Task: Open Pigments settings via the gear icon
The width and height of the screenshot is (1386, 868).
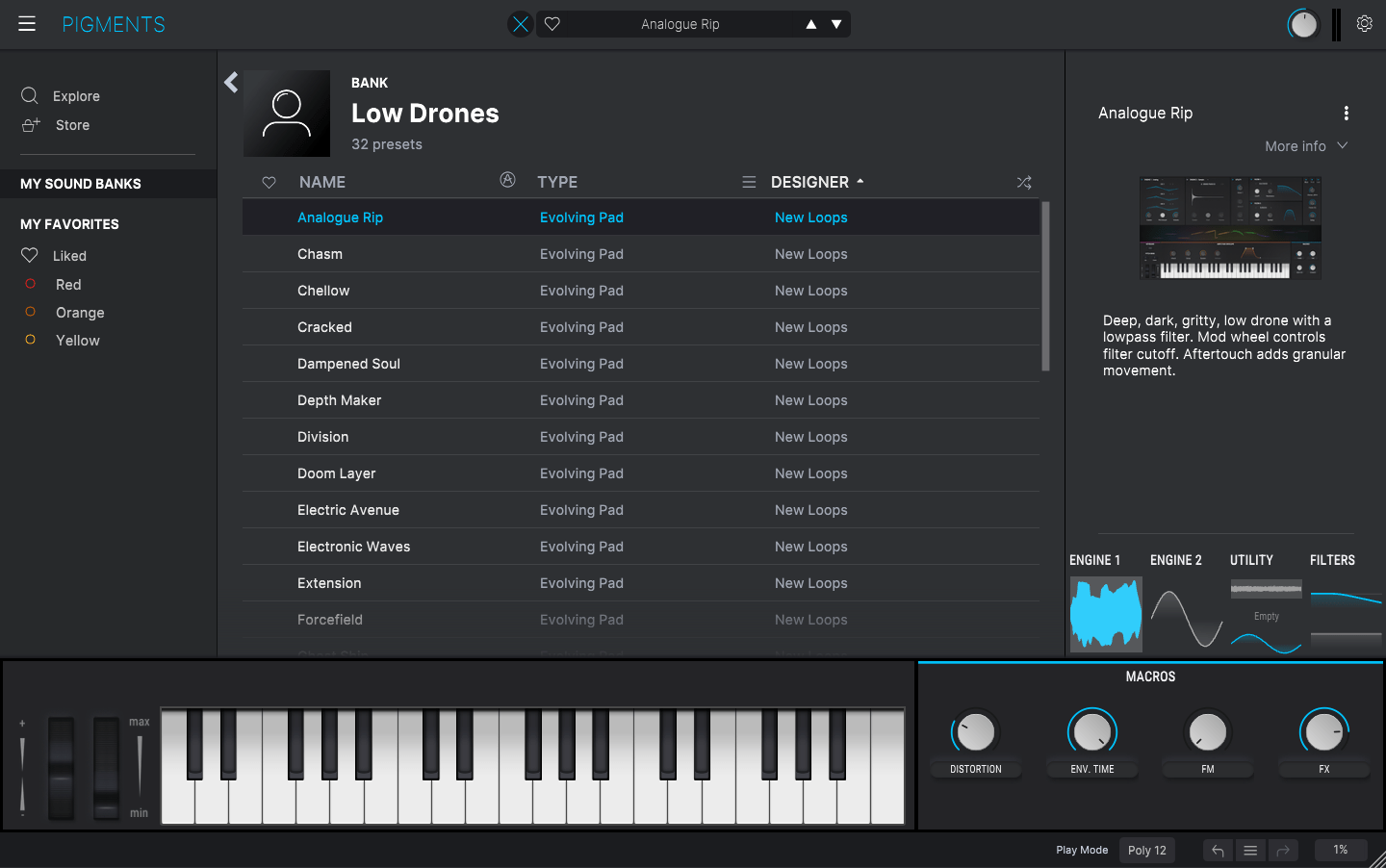Action: 1364,23
